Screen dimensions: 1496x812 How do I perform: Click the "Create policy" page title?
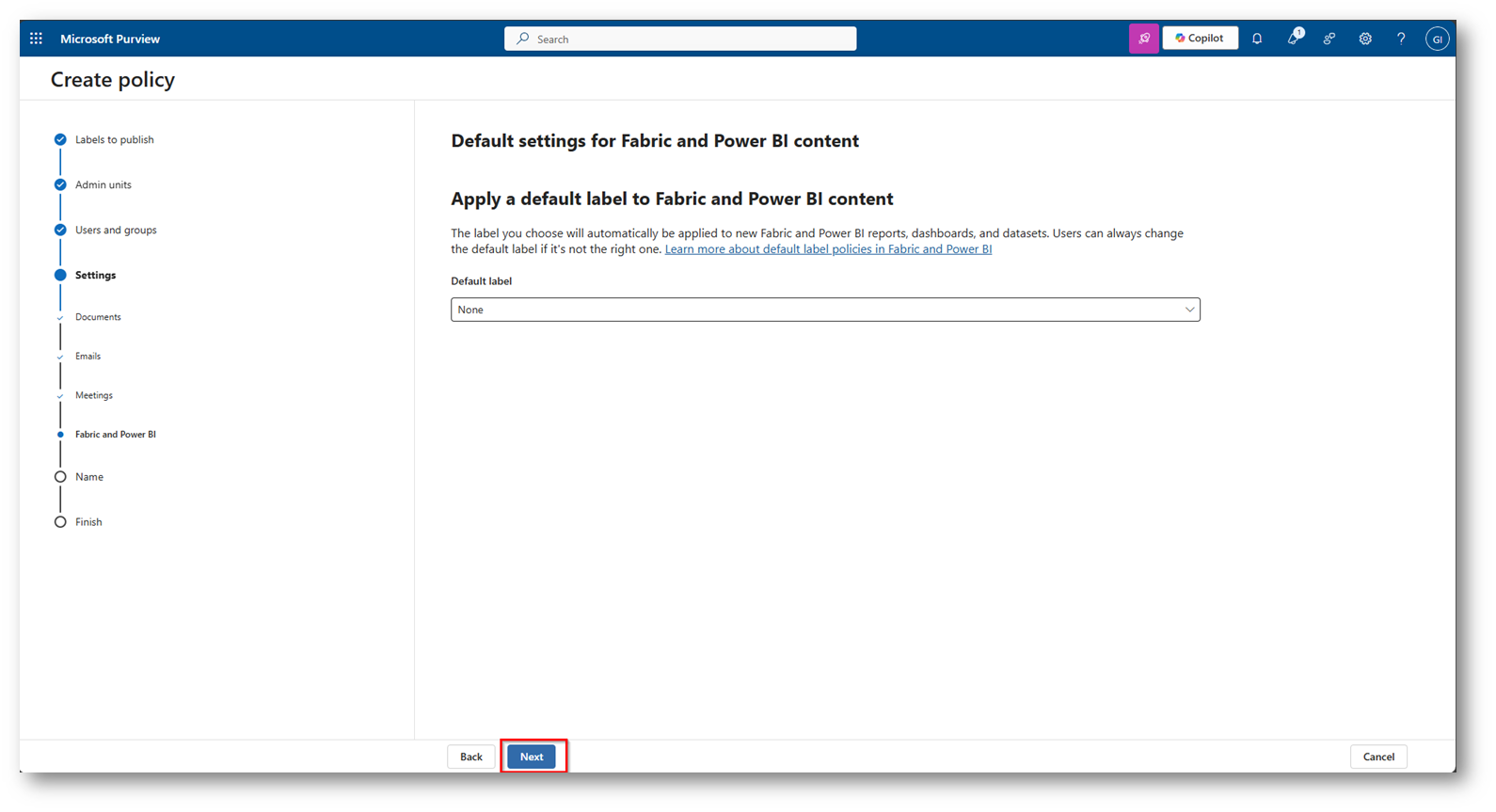[113, 80]
